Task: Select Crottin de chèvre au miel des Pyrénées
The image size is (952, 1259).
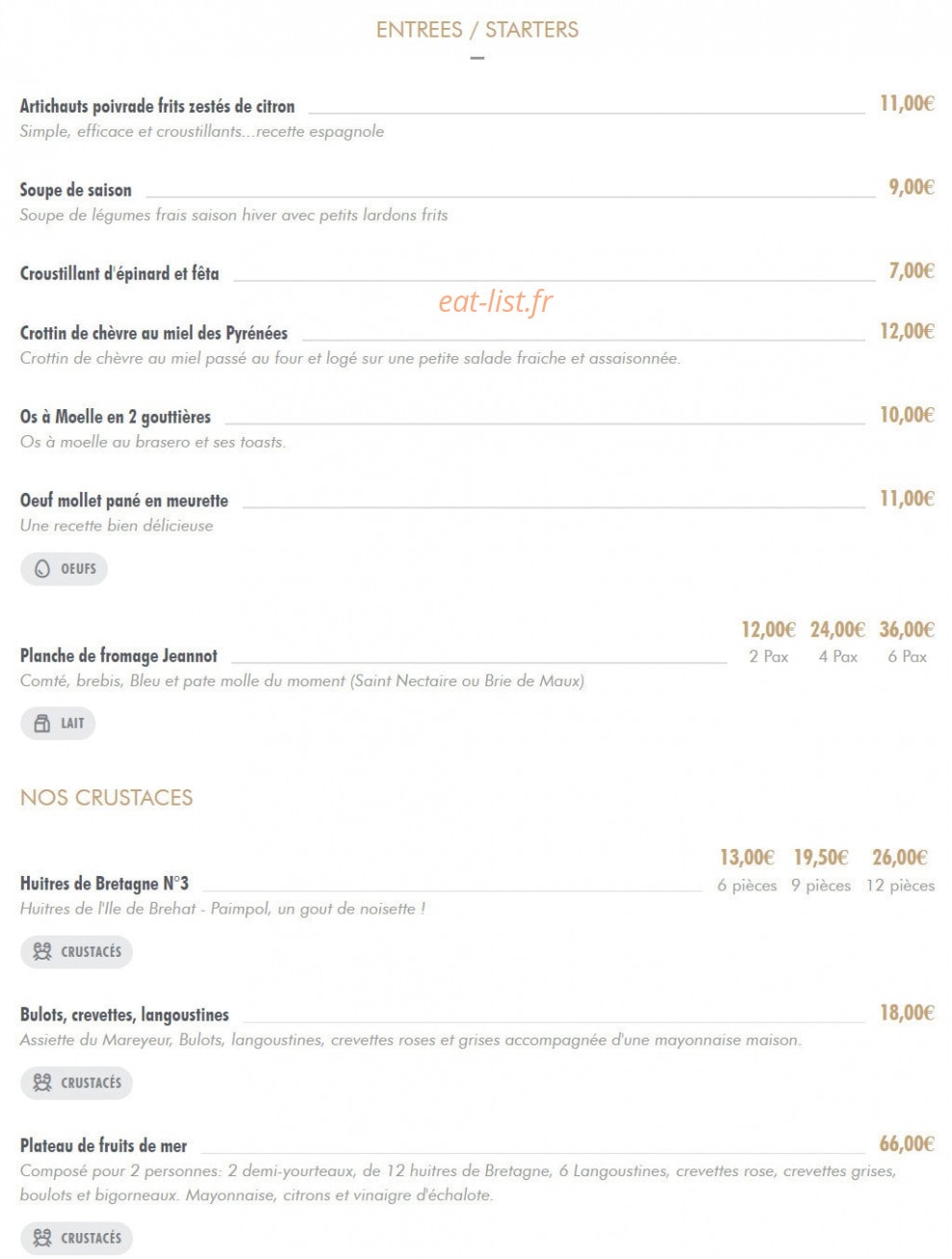Action: [x=154, y=333]
